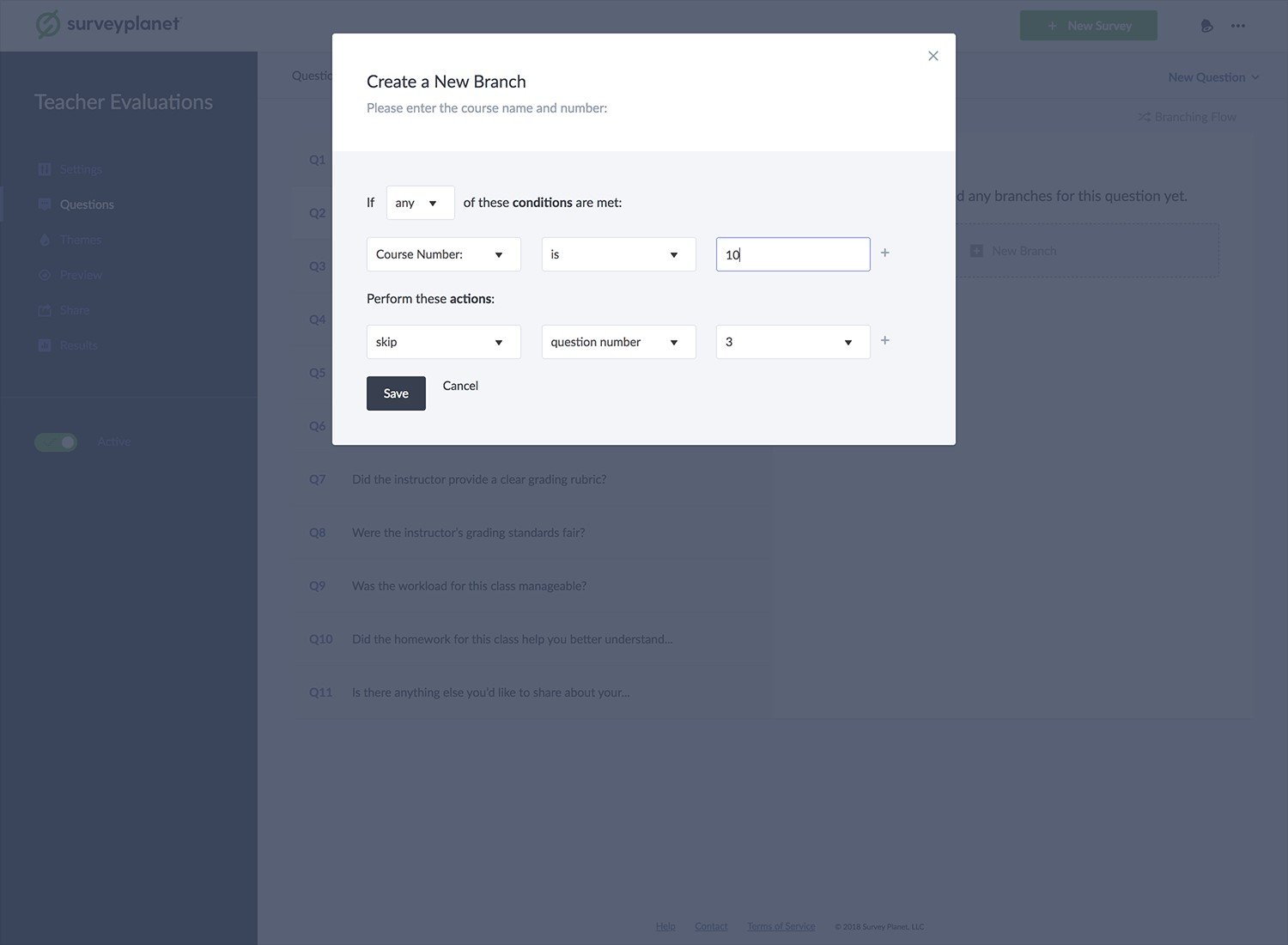Click the New Branch plus square icon
Viewport: 1288px width, 945px height.
[976, 251]
